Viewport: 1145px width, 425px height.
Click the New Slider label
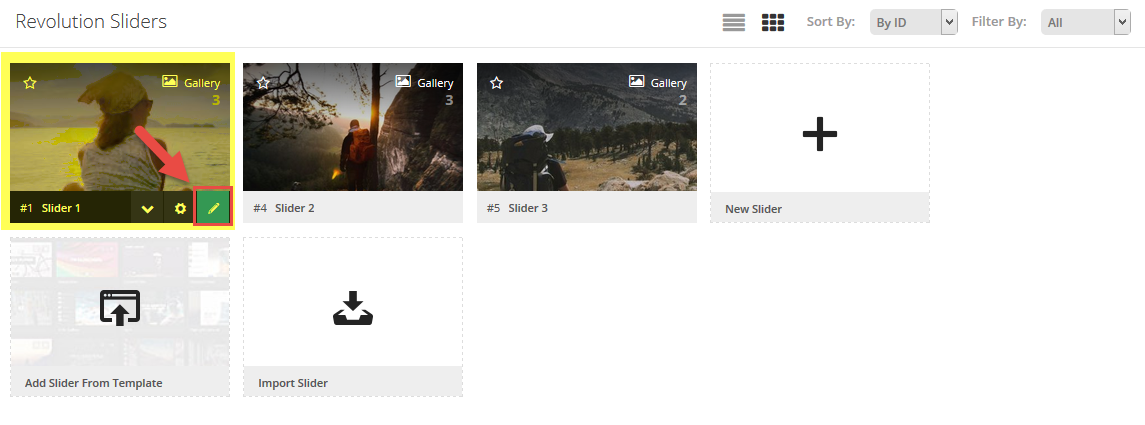point(754,209)
